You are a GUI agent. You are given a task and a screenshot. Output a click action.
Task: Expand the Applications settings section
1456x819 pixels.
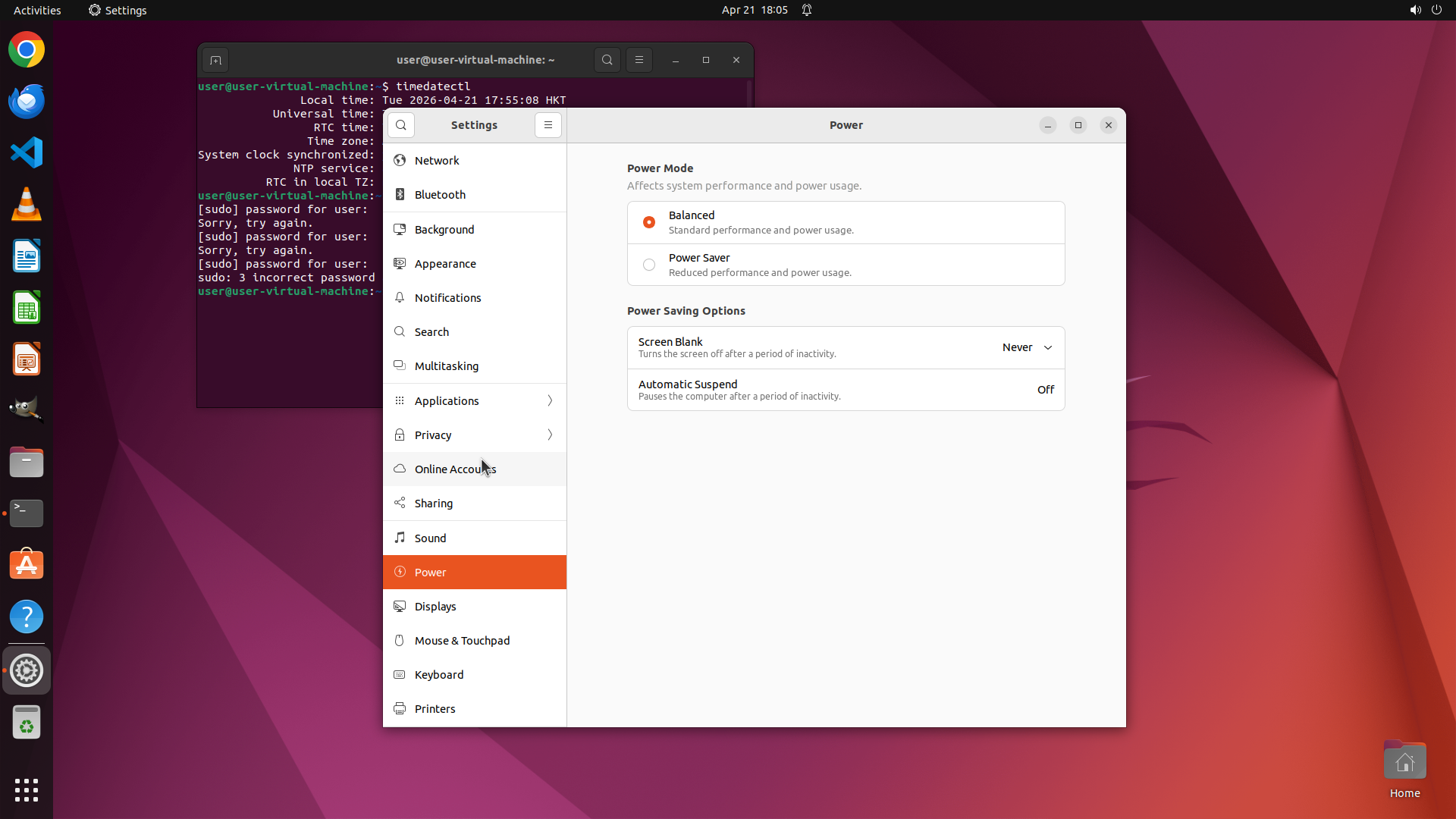(475, 400)
